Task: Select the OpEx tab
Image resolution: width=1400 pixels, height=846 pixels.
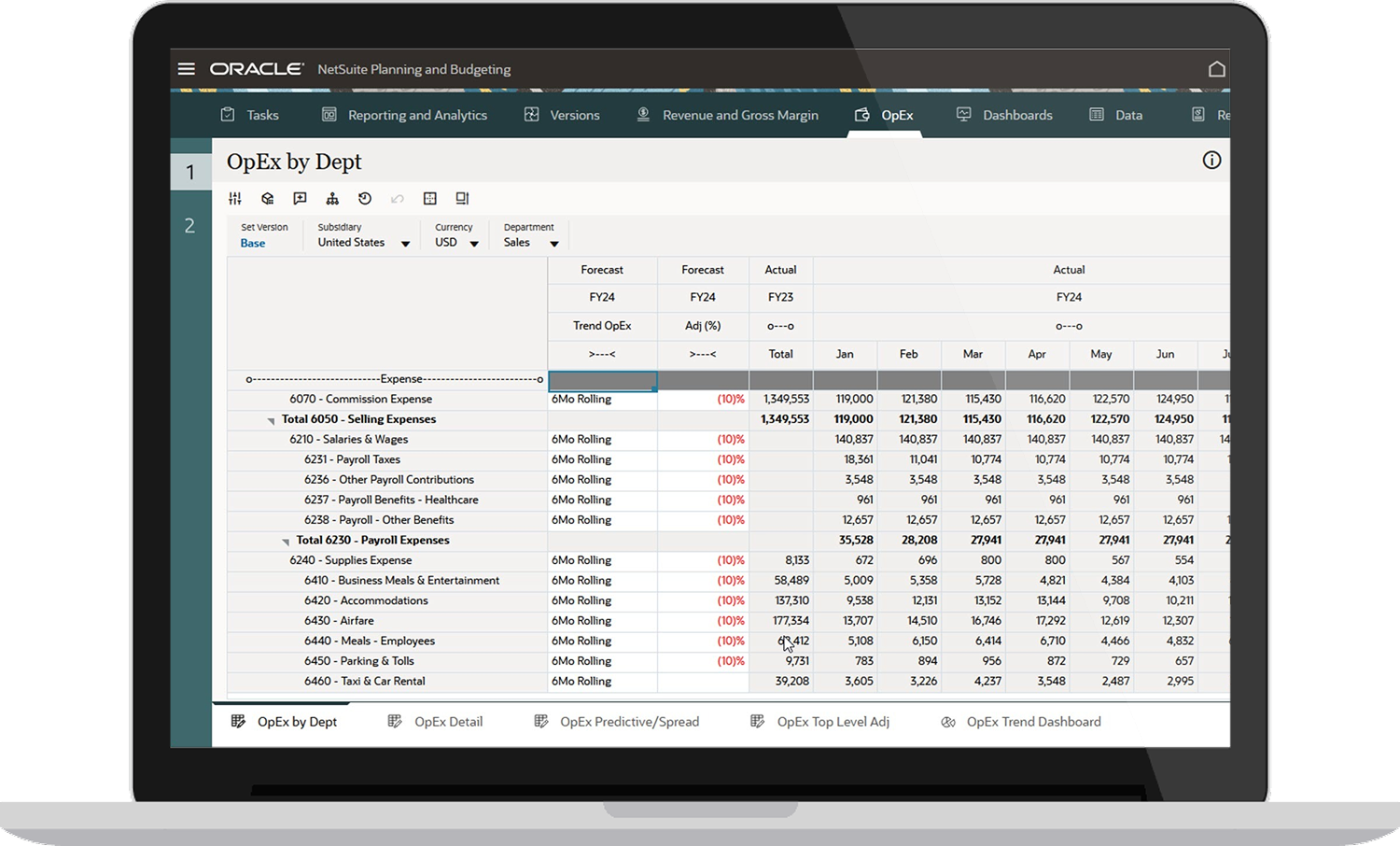Action: [x=884, y=115]
